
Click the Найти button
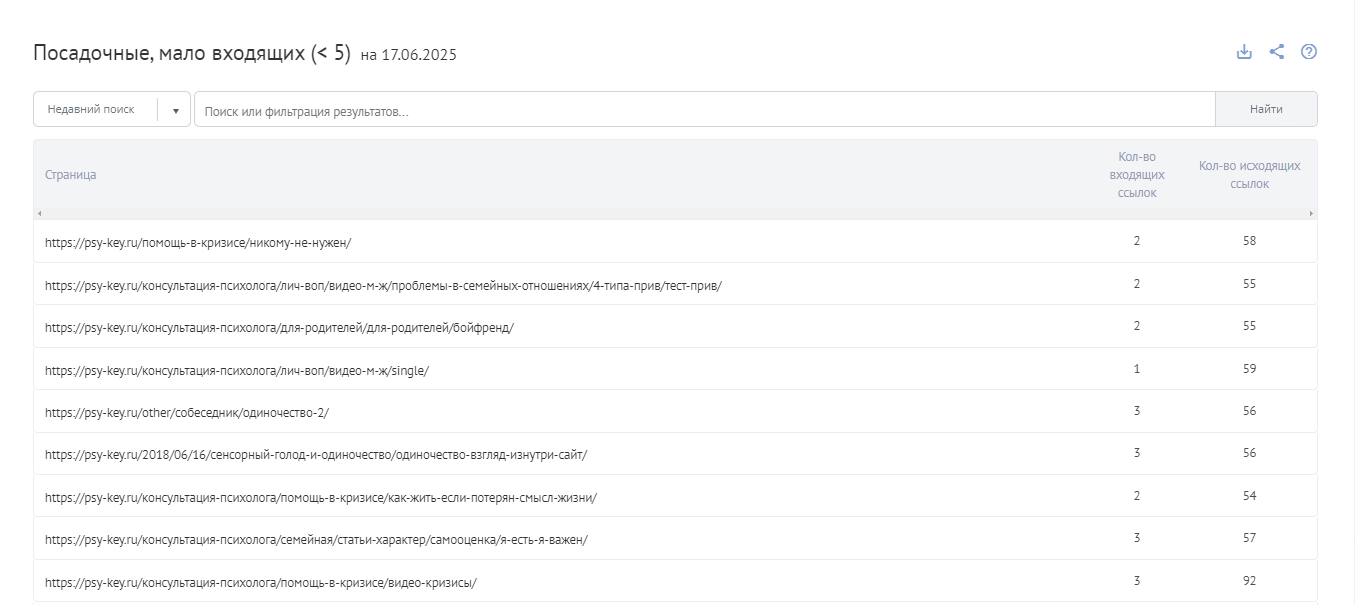1266,110
